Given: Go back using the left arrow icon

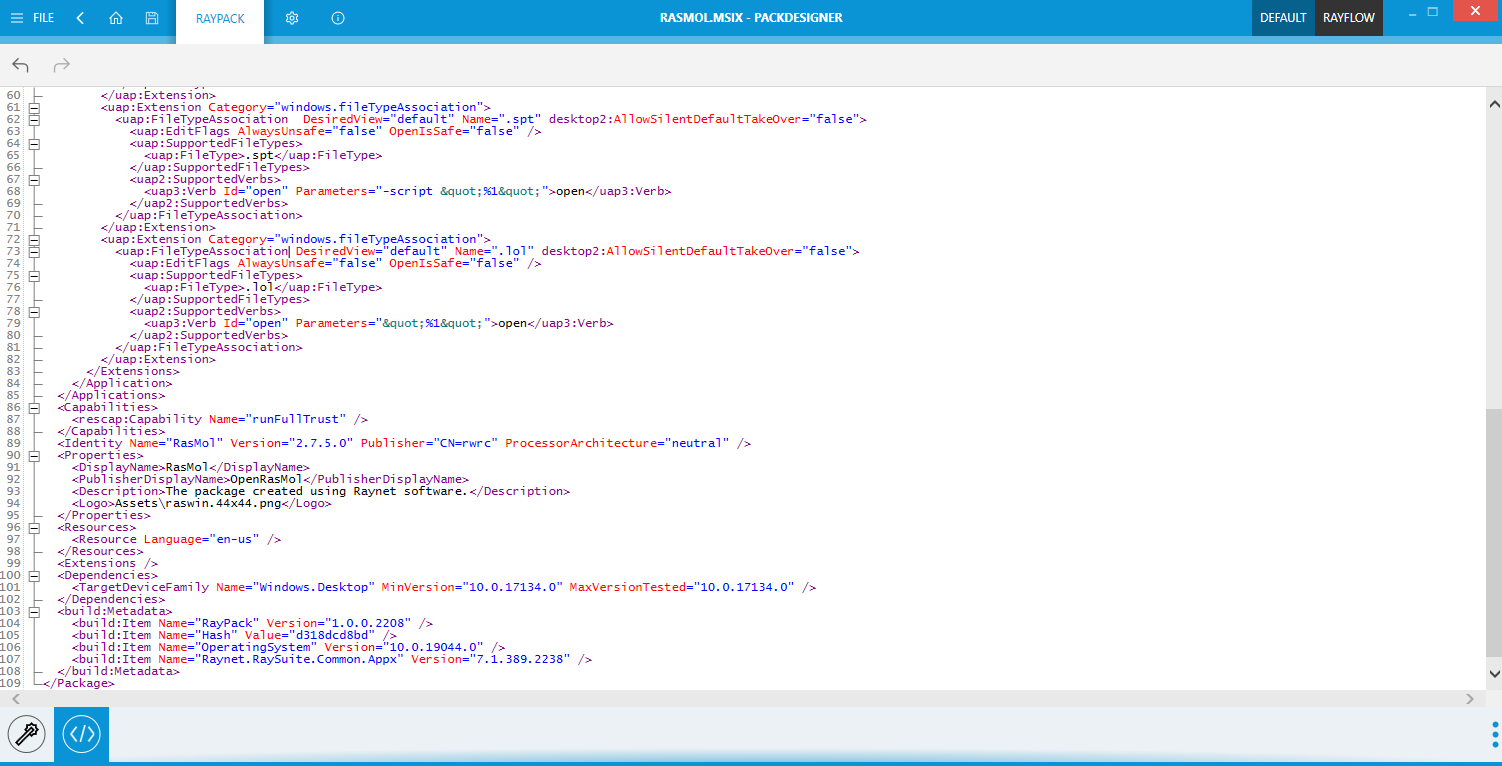Looking at the screenshot, I should coord(80,17).
